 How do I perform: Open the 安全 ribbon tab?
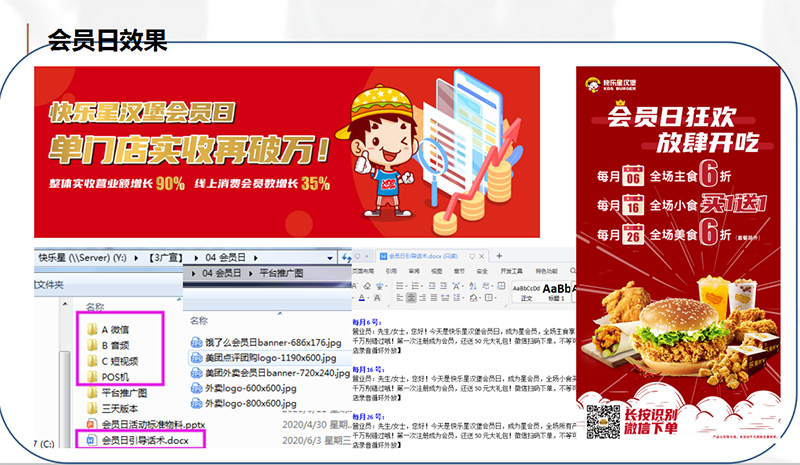pos(482,271)
